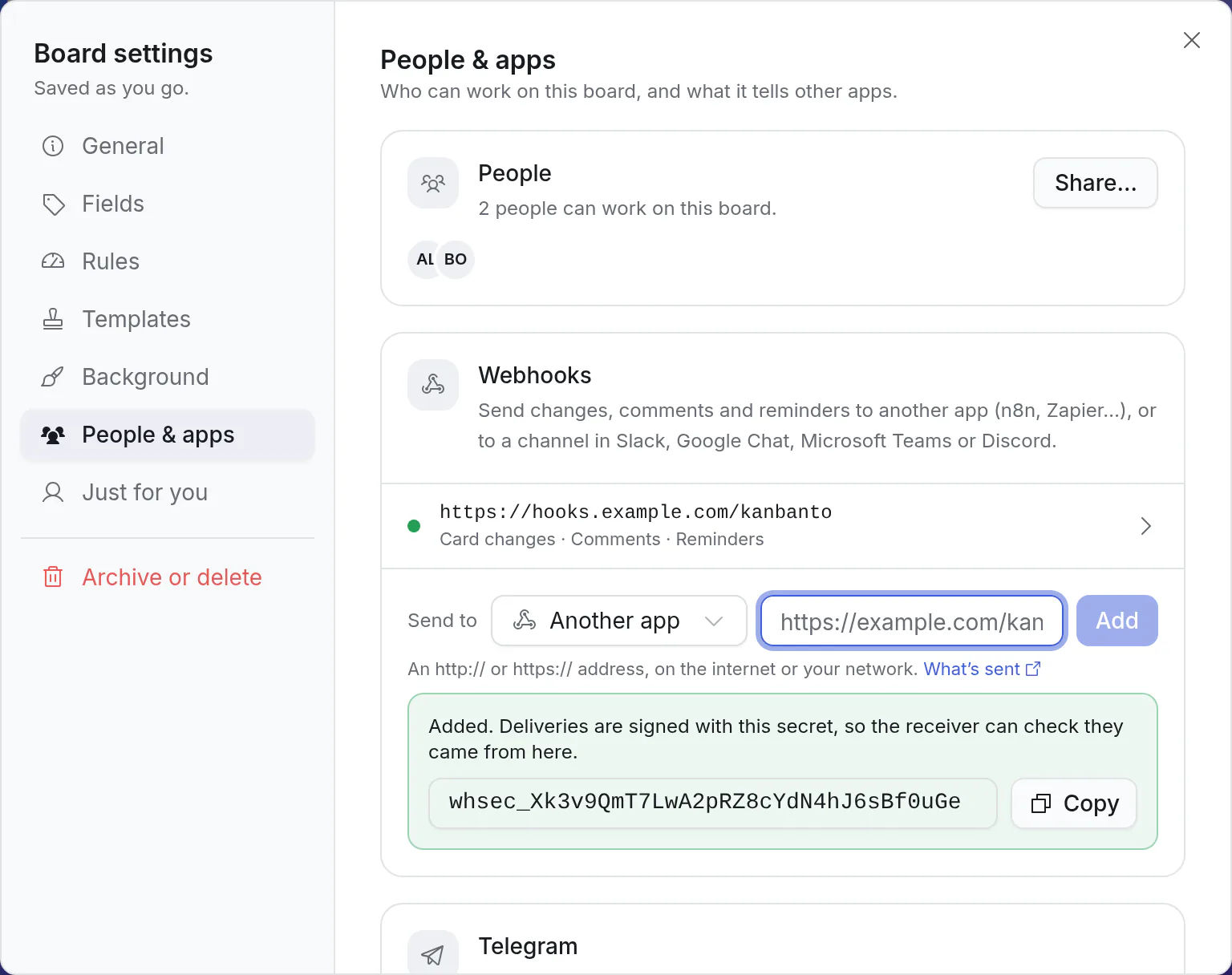Click the AL member avatar

423,260
